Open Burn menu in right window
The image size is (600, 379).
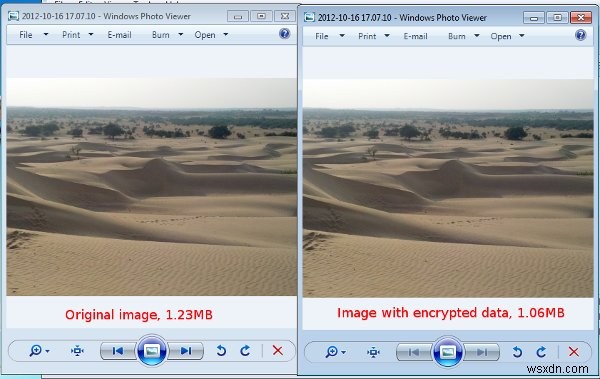[457, 36]
